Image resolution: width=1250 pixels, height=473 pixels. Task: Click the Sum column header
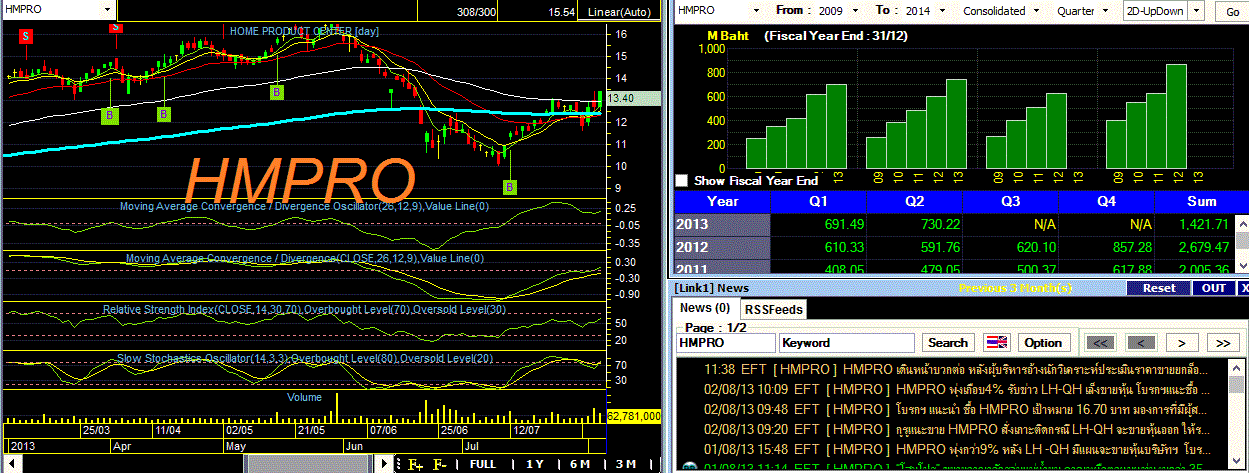coord(1201,200)
